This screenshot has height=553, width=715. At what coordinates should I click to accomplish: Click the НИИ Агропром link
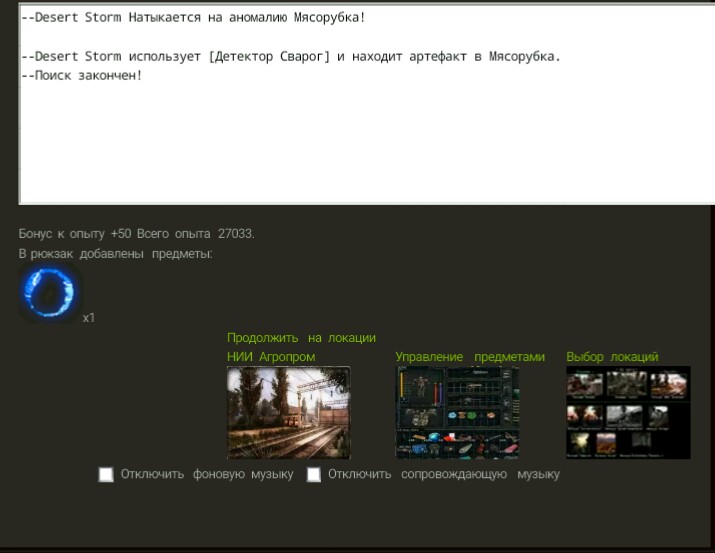271,357
